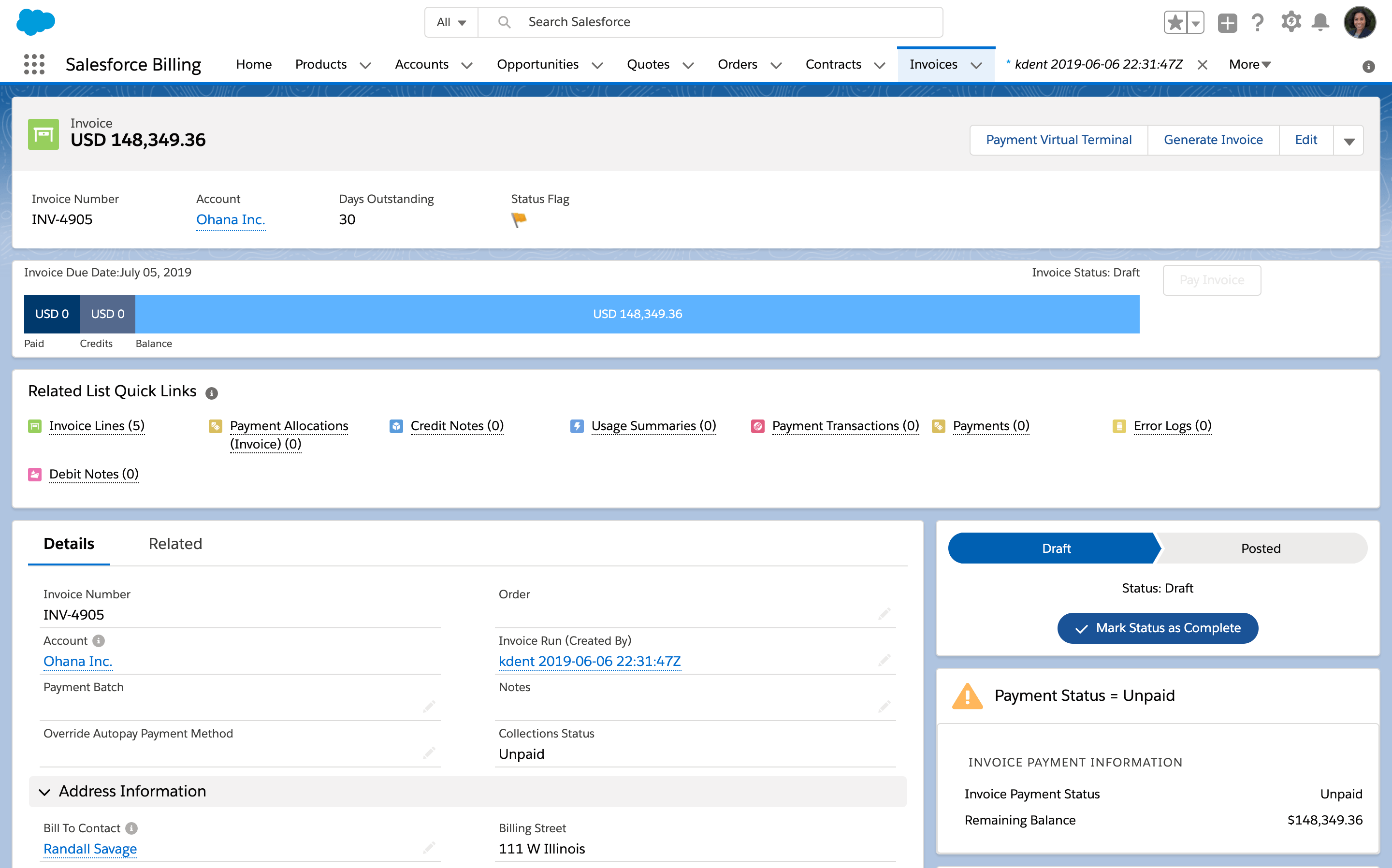Open the user profile avatar

pos(1359,22)
